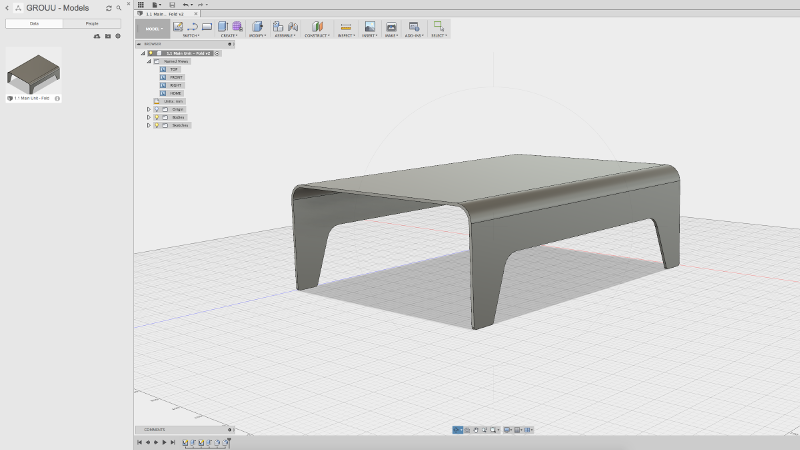
Task: Activate root component radio button
Action: click(x=217, y=53)
